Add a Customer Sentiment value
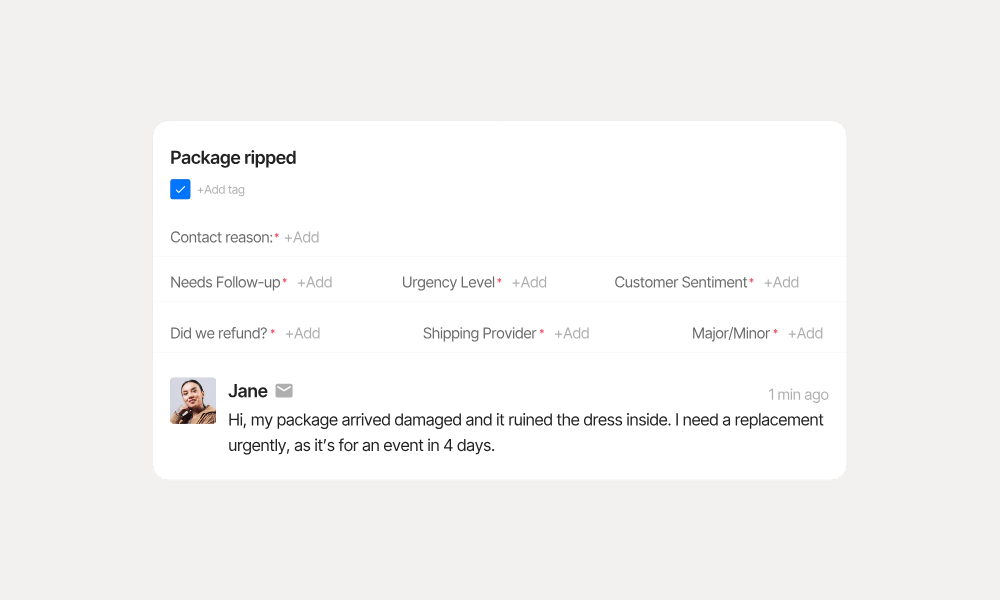The height and width of the screenshot is (600, 1000). click(782, 283)
